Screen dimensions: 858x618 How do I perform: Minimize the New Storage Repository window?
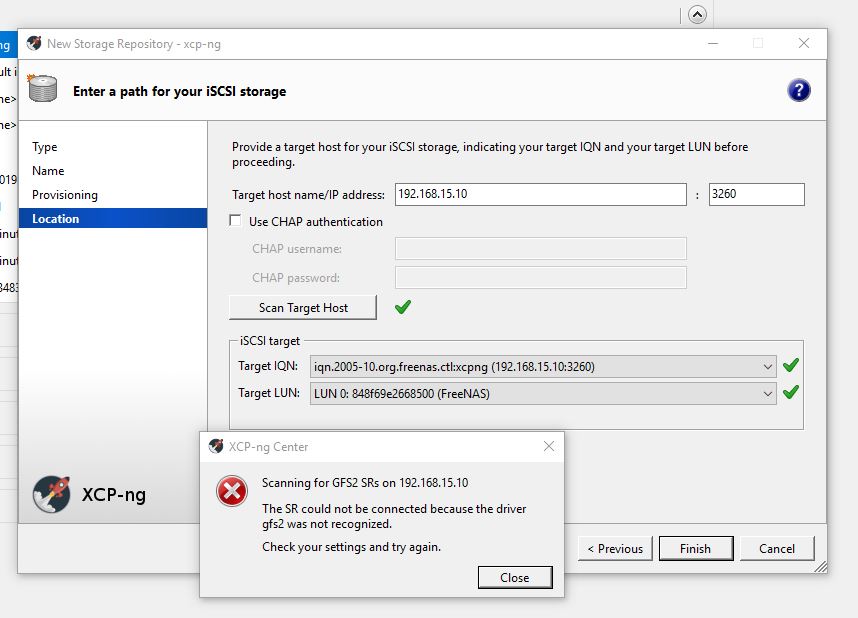[x=713, y=43]
